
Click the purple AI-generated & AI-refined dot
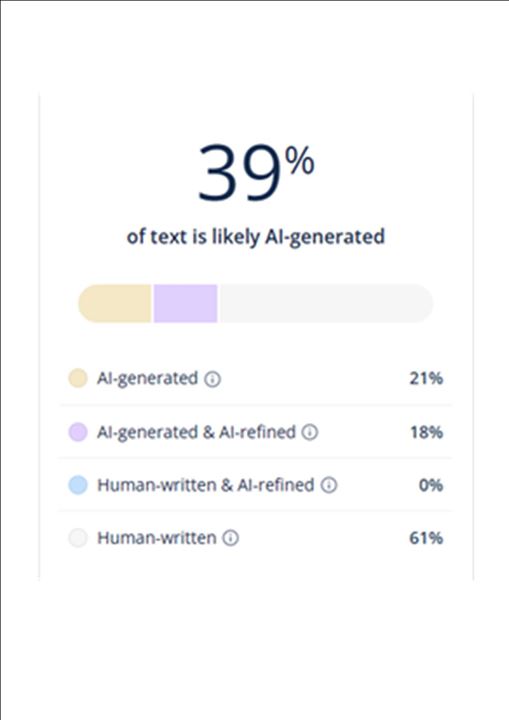pos(78,432)
